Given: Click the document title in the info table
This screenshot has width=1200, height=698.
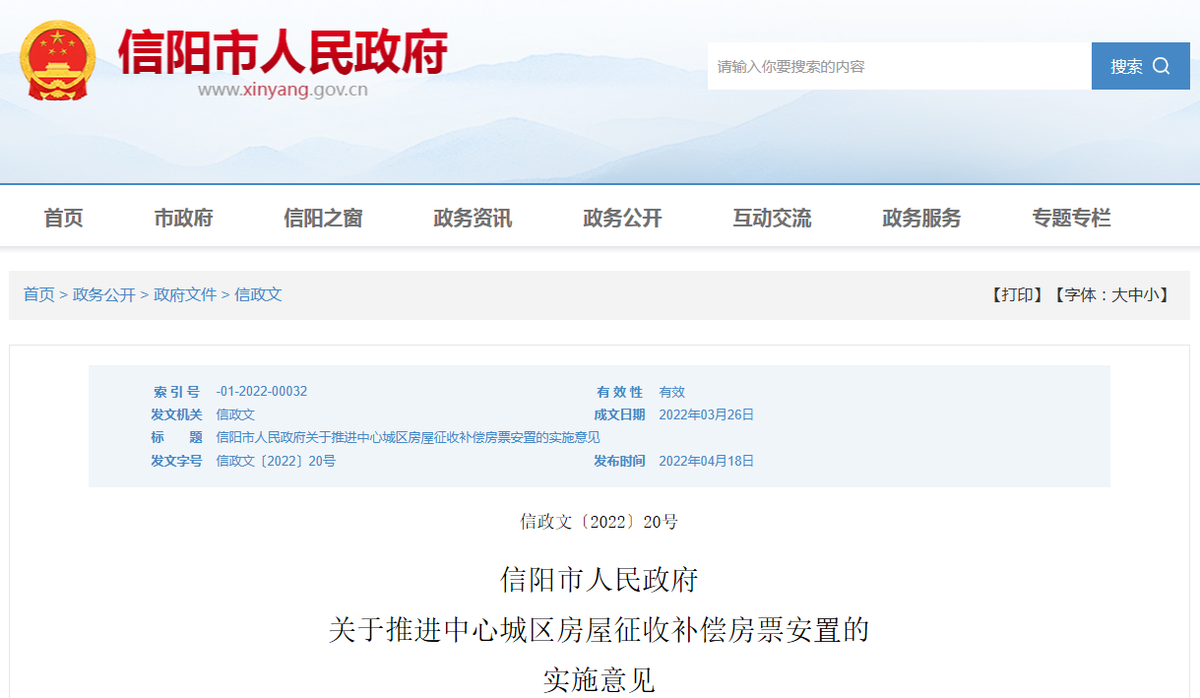Looking at the screenshot, I should [x=408, y=438].
